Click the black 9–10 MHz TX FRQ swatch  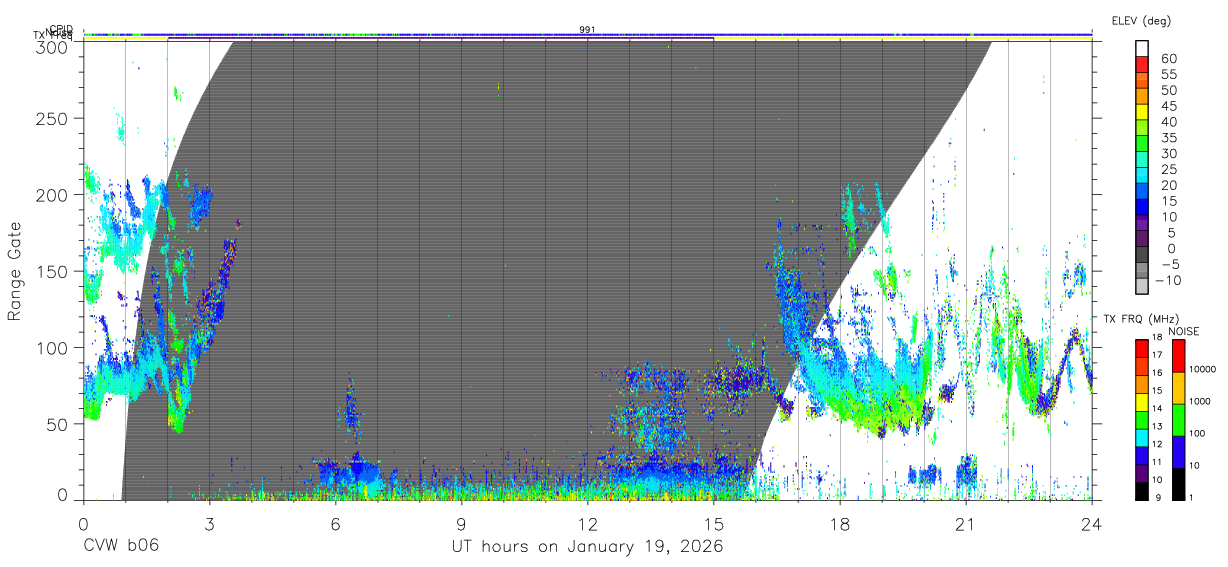point(1142,489)
